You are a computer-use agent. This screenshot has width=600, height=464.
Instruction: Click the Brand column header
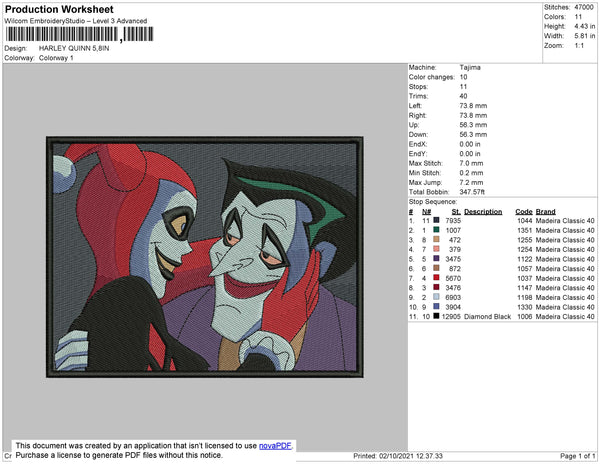point(546,211)
